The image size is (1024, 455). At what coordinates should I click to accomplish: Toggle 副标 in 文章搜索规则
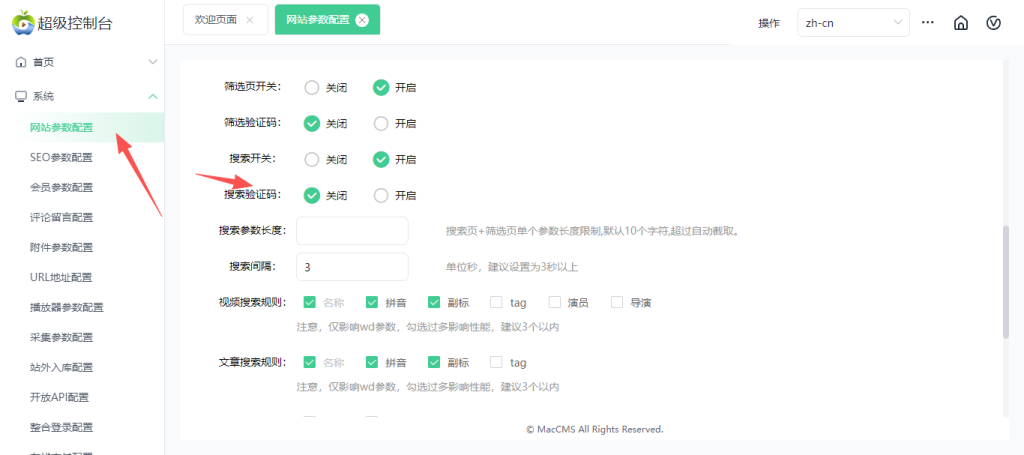click(434, 362)
